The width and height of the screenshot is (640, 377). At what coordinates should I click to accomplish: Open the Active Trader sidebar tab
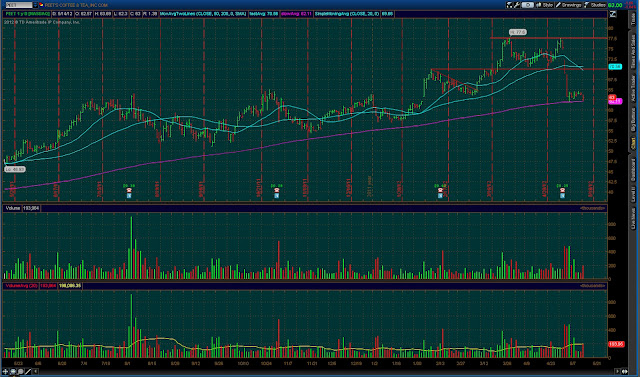[633, 89]
